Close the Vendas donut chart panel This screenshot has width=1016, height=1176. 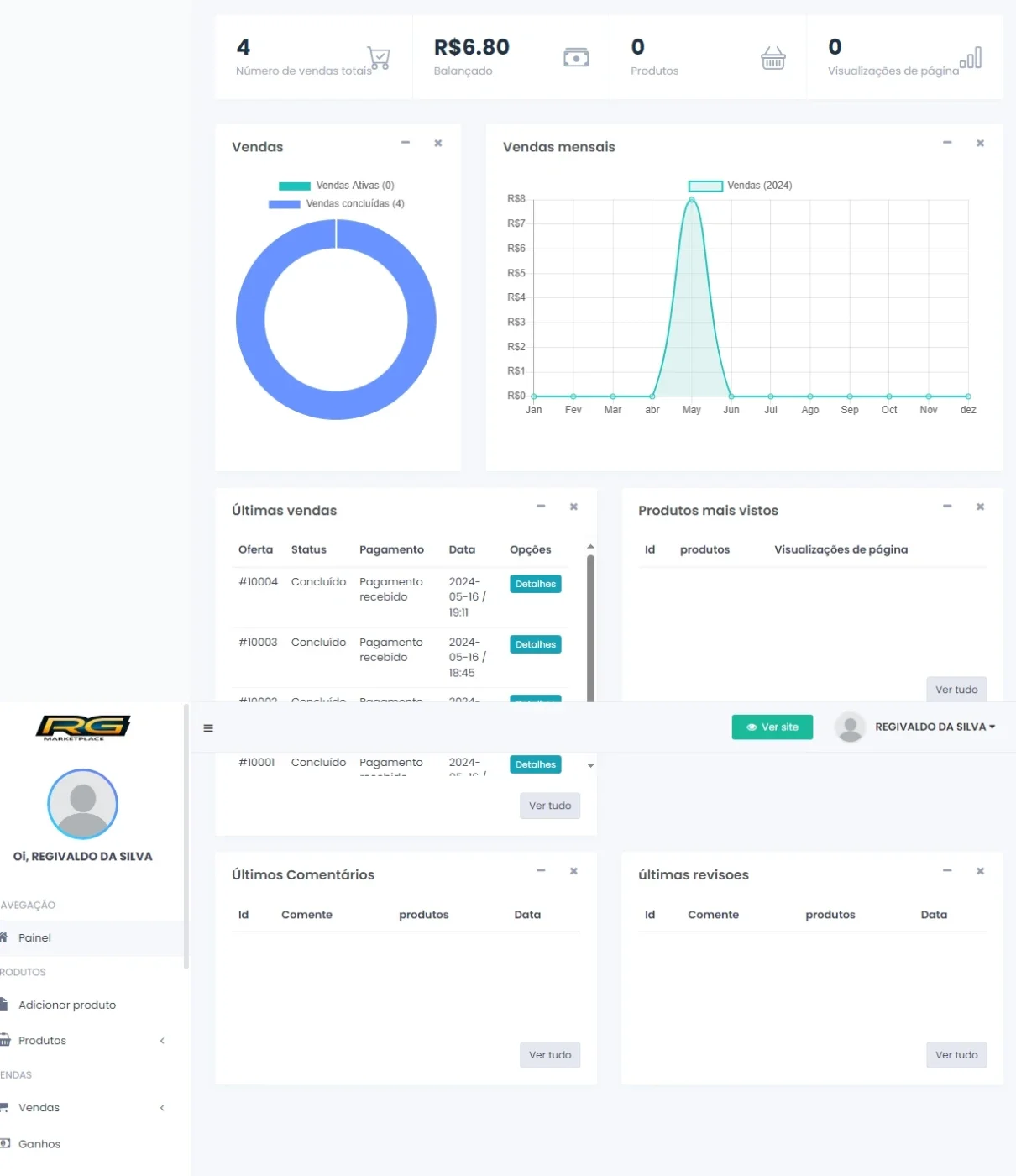438,143
